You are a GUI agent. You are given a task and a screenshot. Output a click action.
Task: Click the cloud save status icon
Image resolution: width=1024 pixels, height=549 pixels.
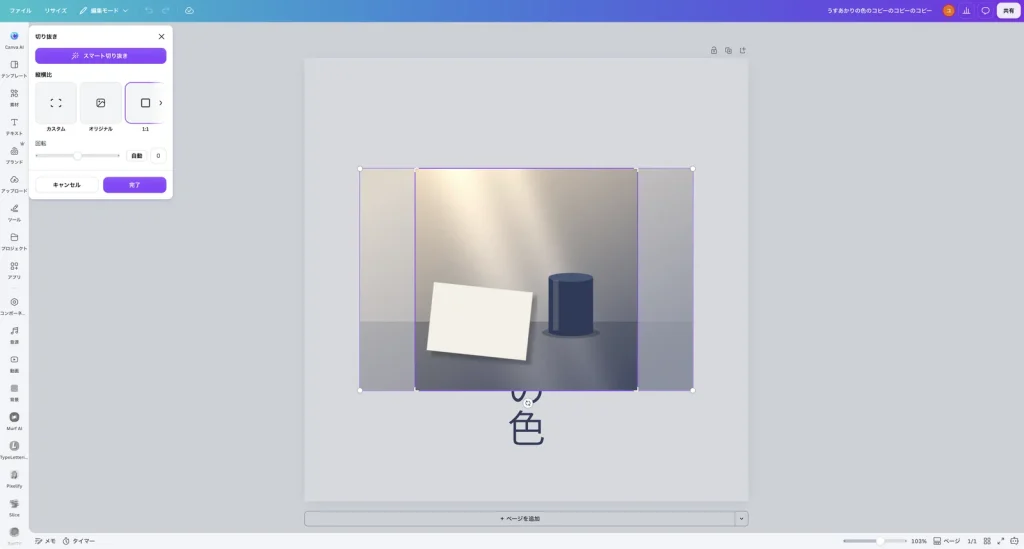click(189, 10)
